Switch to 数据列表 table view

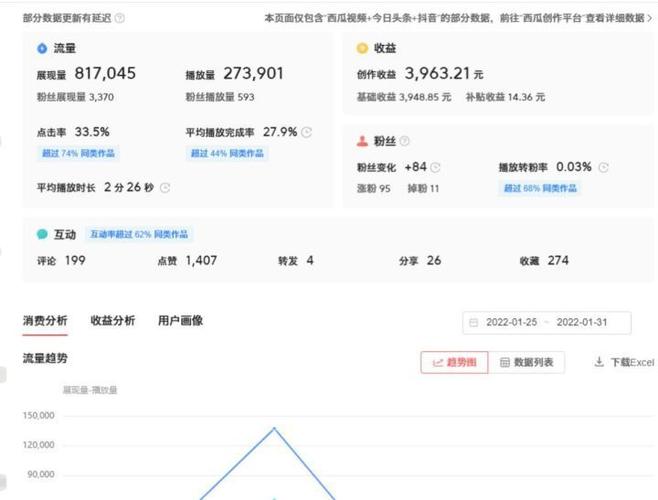pyautogui.click(x=526, y=362)
